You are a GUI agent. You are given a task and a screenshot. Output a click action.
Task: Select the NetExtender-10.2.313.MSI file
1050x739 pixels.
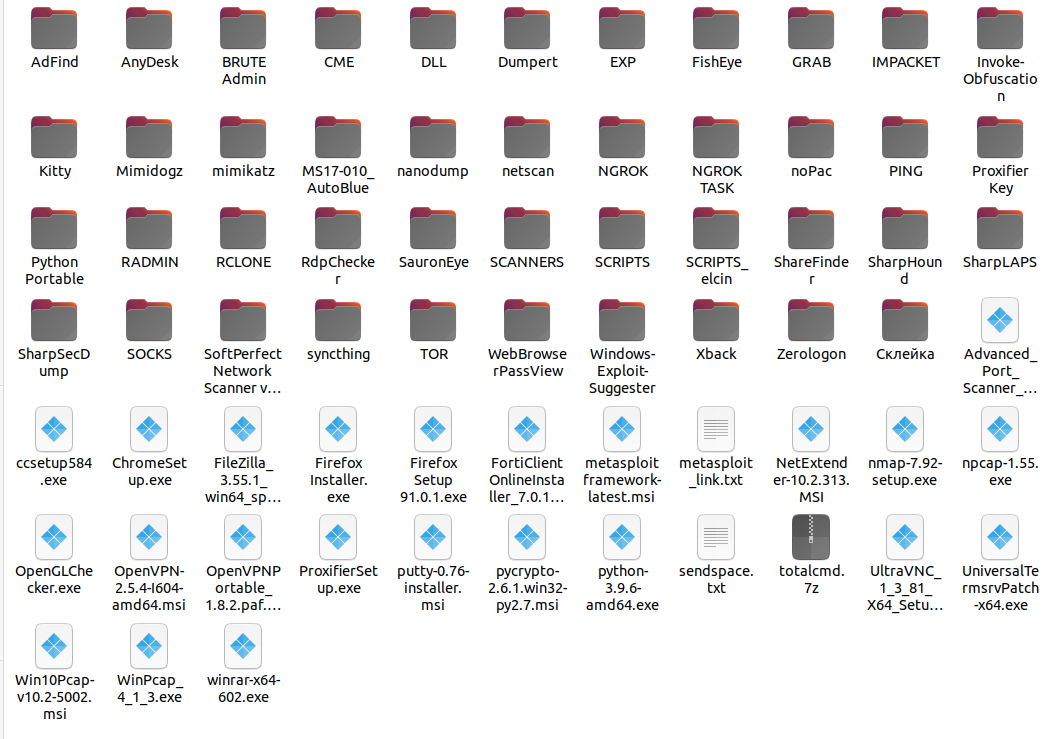pos(811,429)
